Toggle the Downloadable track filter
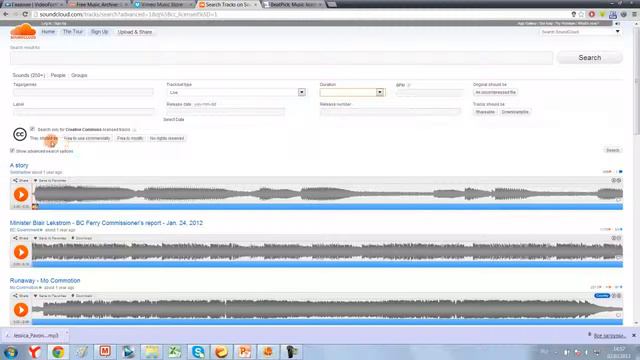Viewport: 640px width, 360px height. pos(515,112)
